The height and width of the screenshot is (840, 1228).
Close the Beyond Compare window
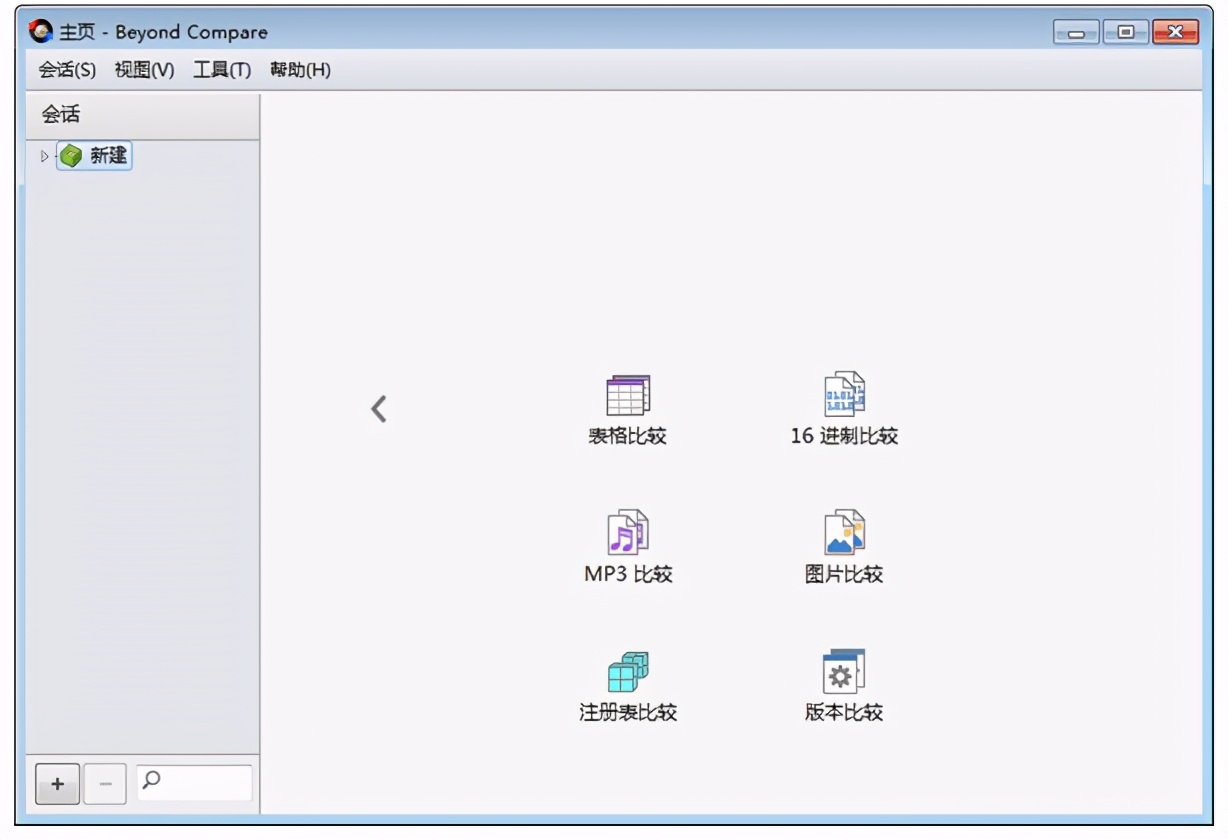coord(1175,33)
